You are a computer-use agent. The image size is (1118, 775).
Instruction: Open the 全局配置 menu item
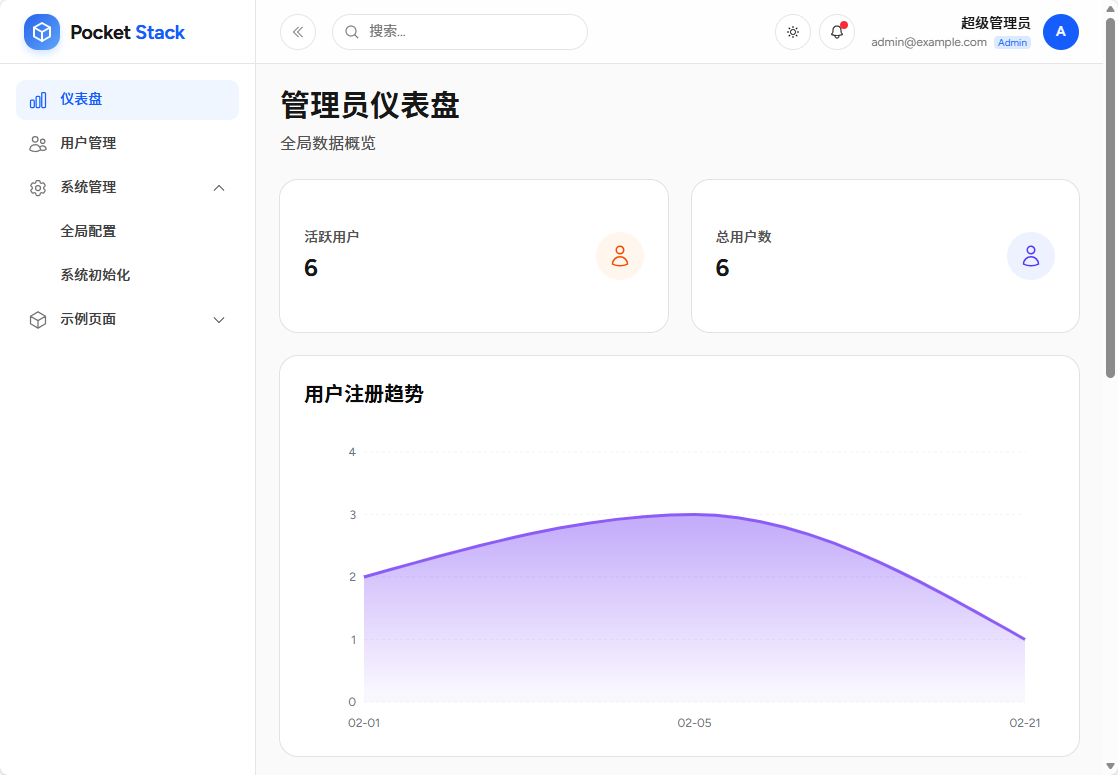point(86,231)
